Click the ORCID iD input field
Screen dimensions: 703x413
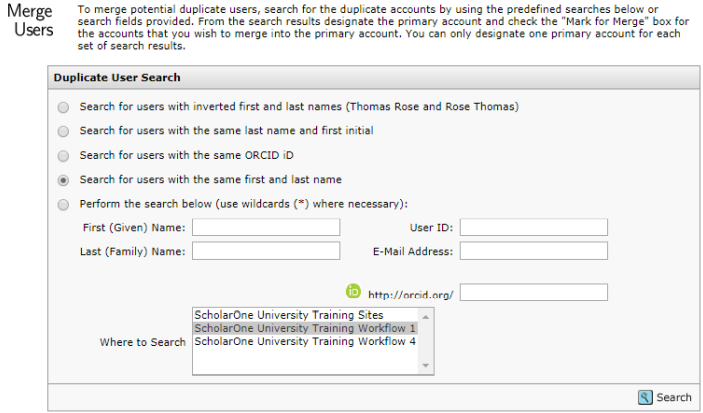point(534,292)
